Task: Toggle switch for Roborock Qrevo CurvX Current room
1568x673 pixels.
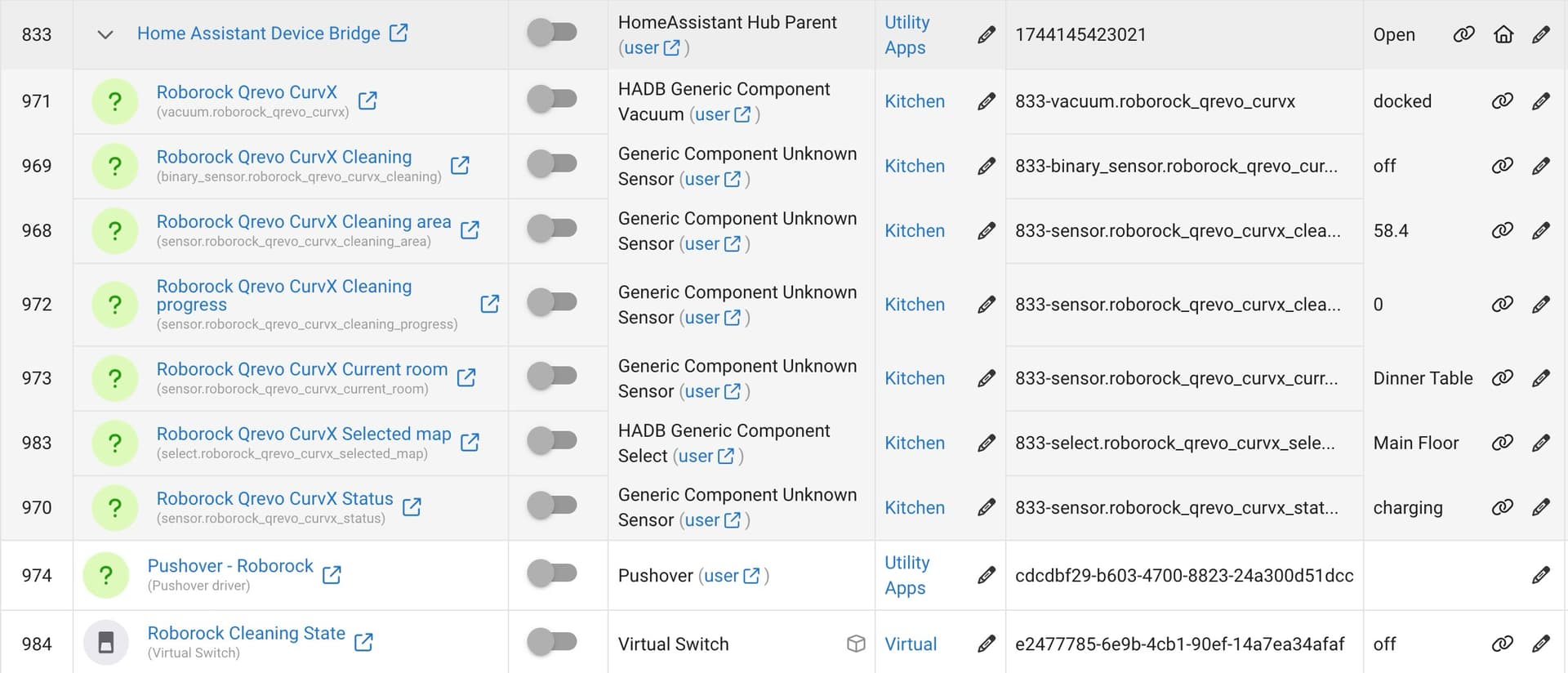Action: point(552,377)
